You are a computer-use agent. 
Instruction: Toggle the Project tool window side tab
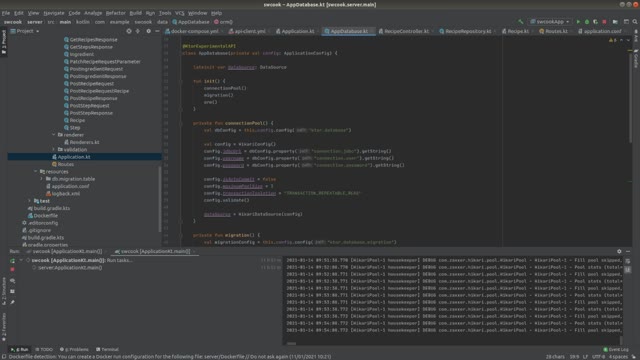4,42
